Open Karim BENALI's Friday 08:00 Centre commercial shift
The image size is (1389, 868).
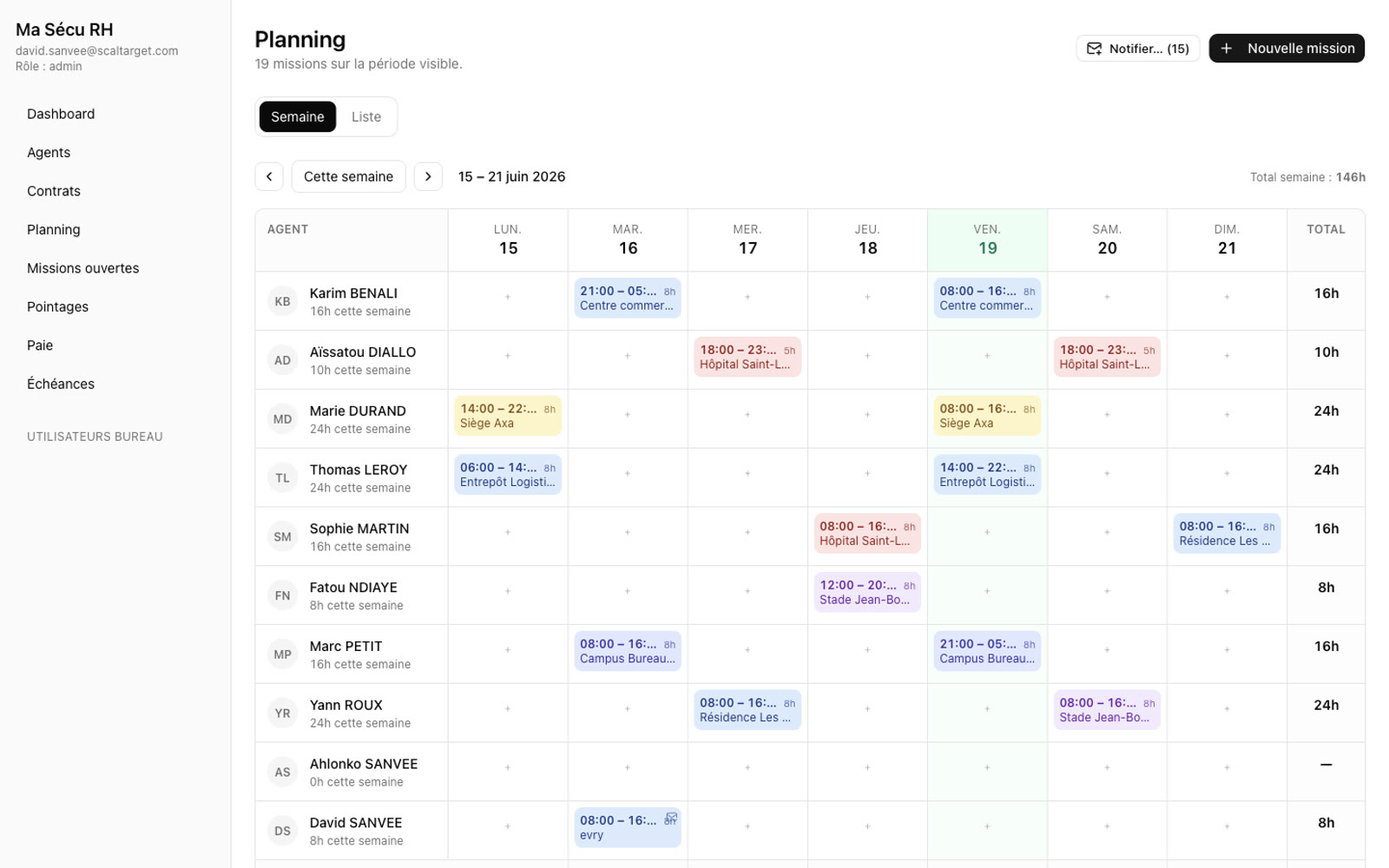(987, 298)
